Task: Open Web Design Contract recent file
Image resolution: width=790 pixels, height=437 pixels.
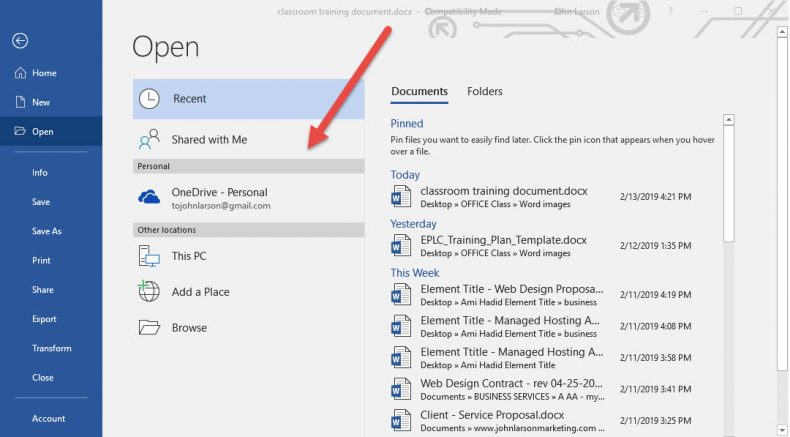Action: click(511, 383)
